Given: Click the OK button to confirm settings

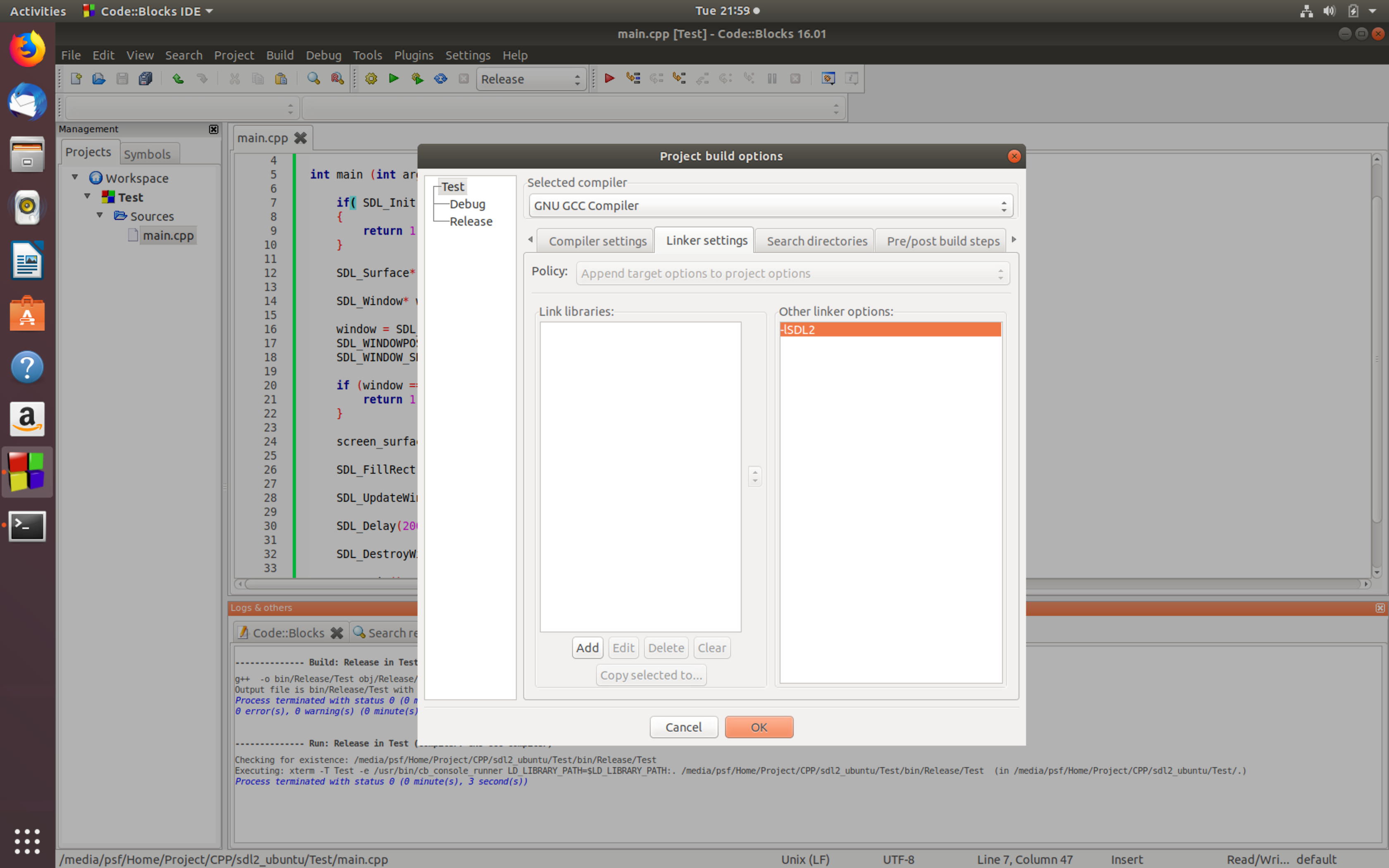Looking at the screenshot, I should [x=758, y=727].
